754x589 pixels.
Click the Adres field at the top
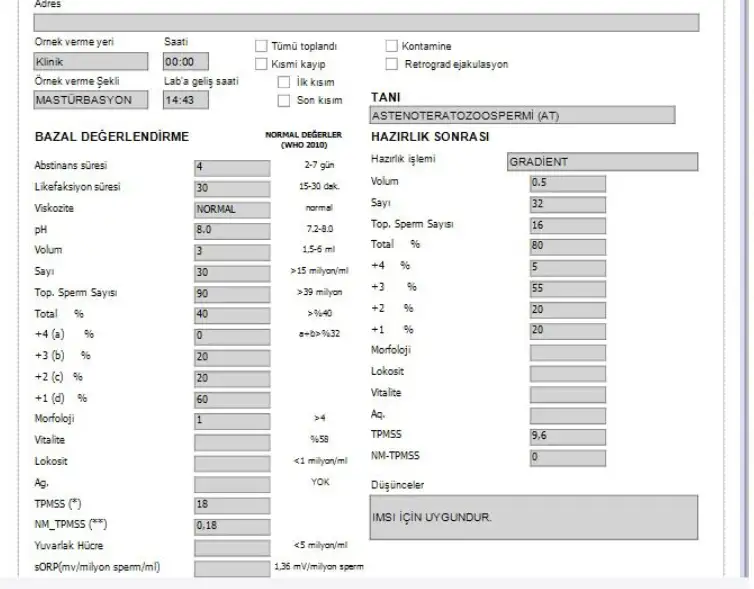(x=366, y=23)
